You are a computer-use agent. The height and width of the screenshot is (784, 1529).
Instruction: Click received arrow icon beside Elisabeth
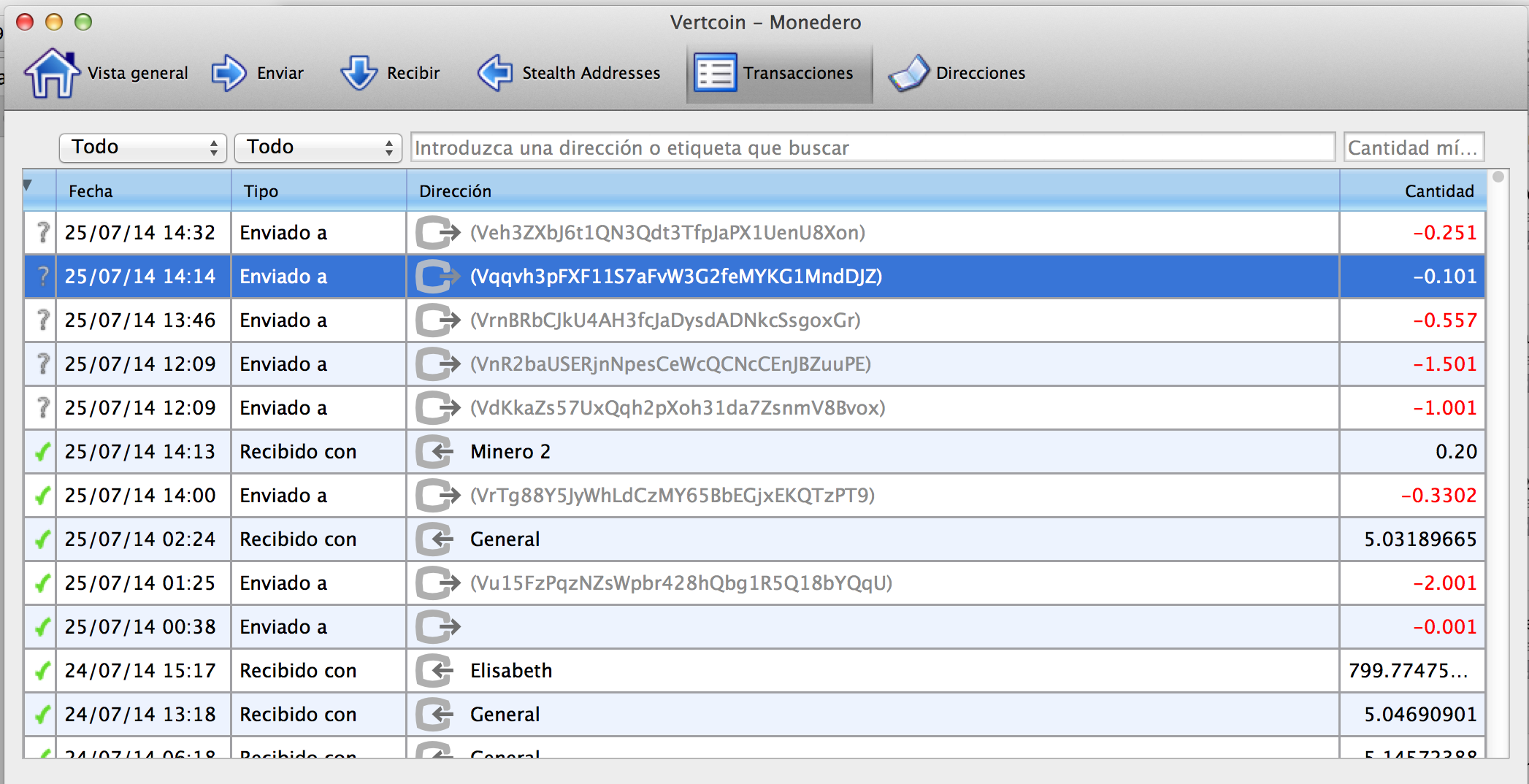435,671
